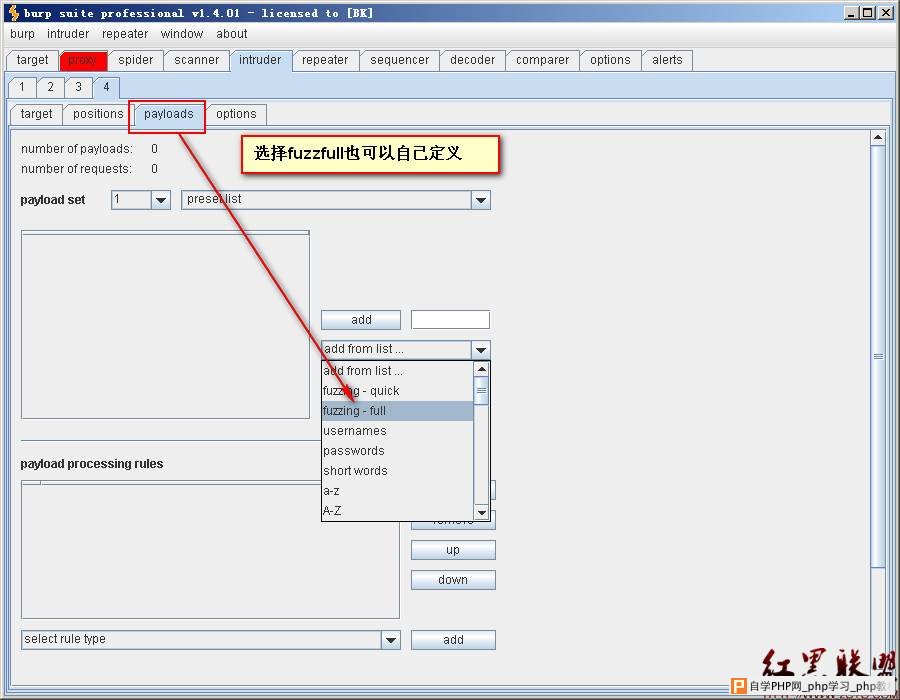Click the Burp Suite title bar icon
This screenshot has height=700, width=900.
click(13, 13)
